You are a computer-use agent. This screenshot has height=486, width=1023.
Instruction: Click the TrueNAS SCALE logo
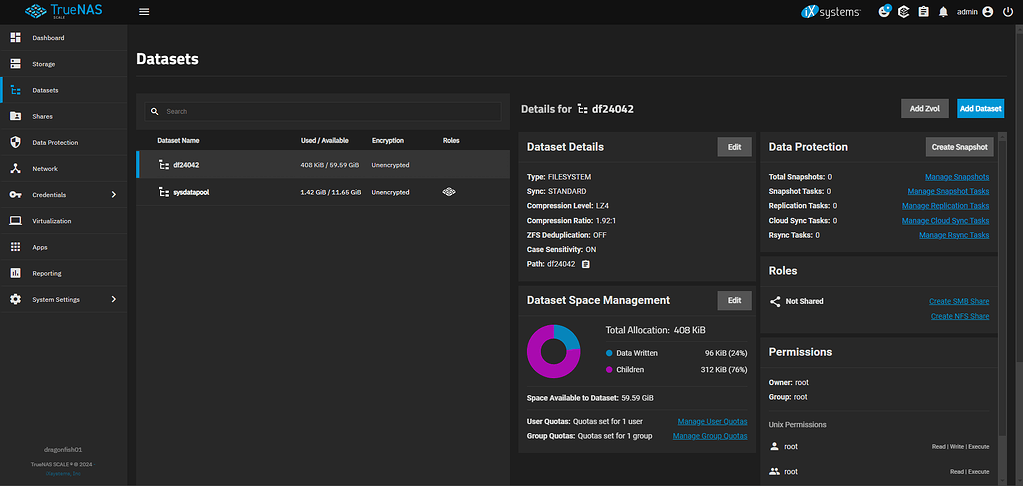[65, 11]
